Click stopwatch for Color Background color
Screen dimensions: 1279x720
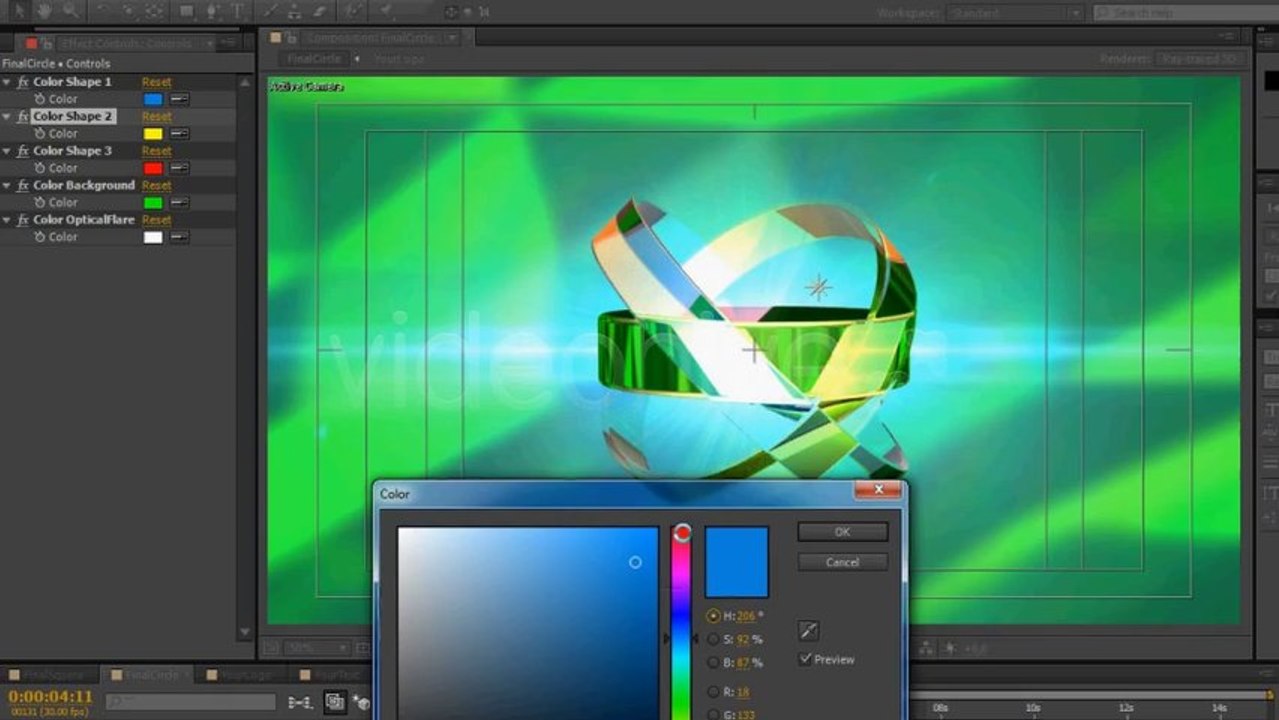[x=39, y=202]
